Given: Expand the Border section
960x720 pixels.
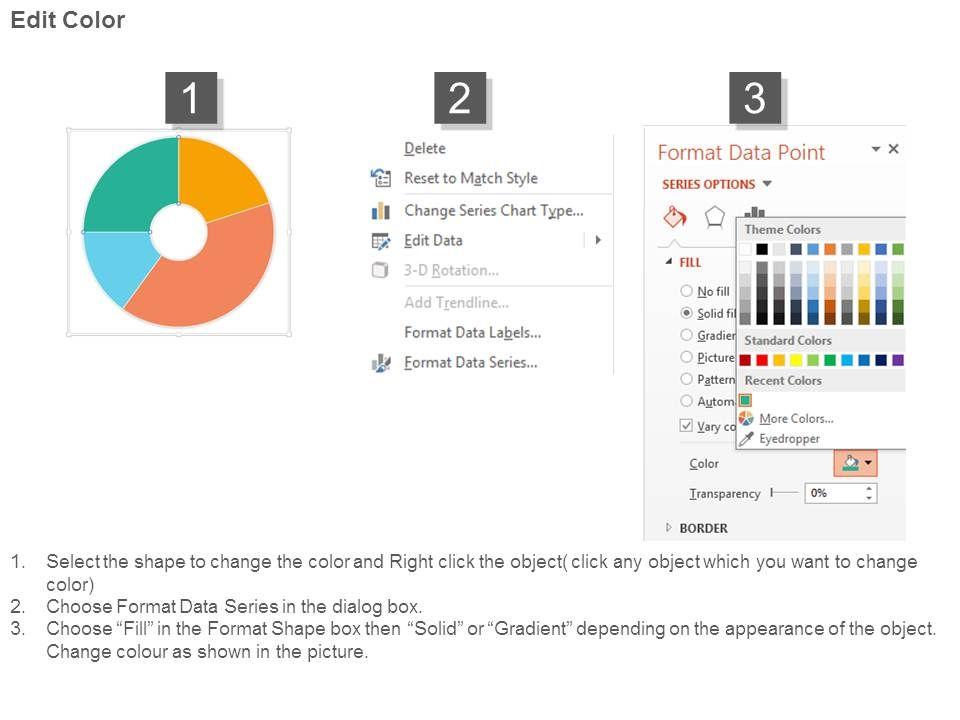Looking at the screenshot, I should (669, 528).
